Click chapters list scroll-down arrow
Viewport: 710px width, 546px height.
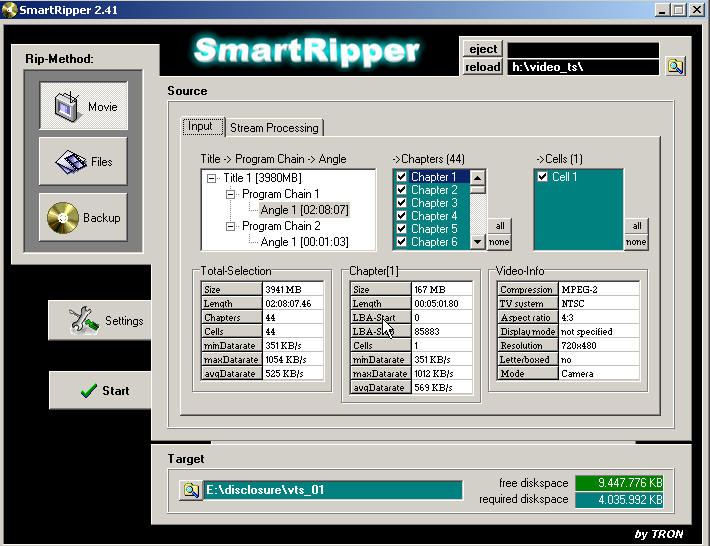point(478,242)
